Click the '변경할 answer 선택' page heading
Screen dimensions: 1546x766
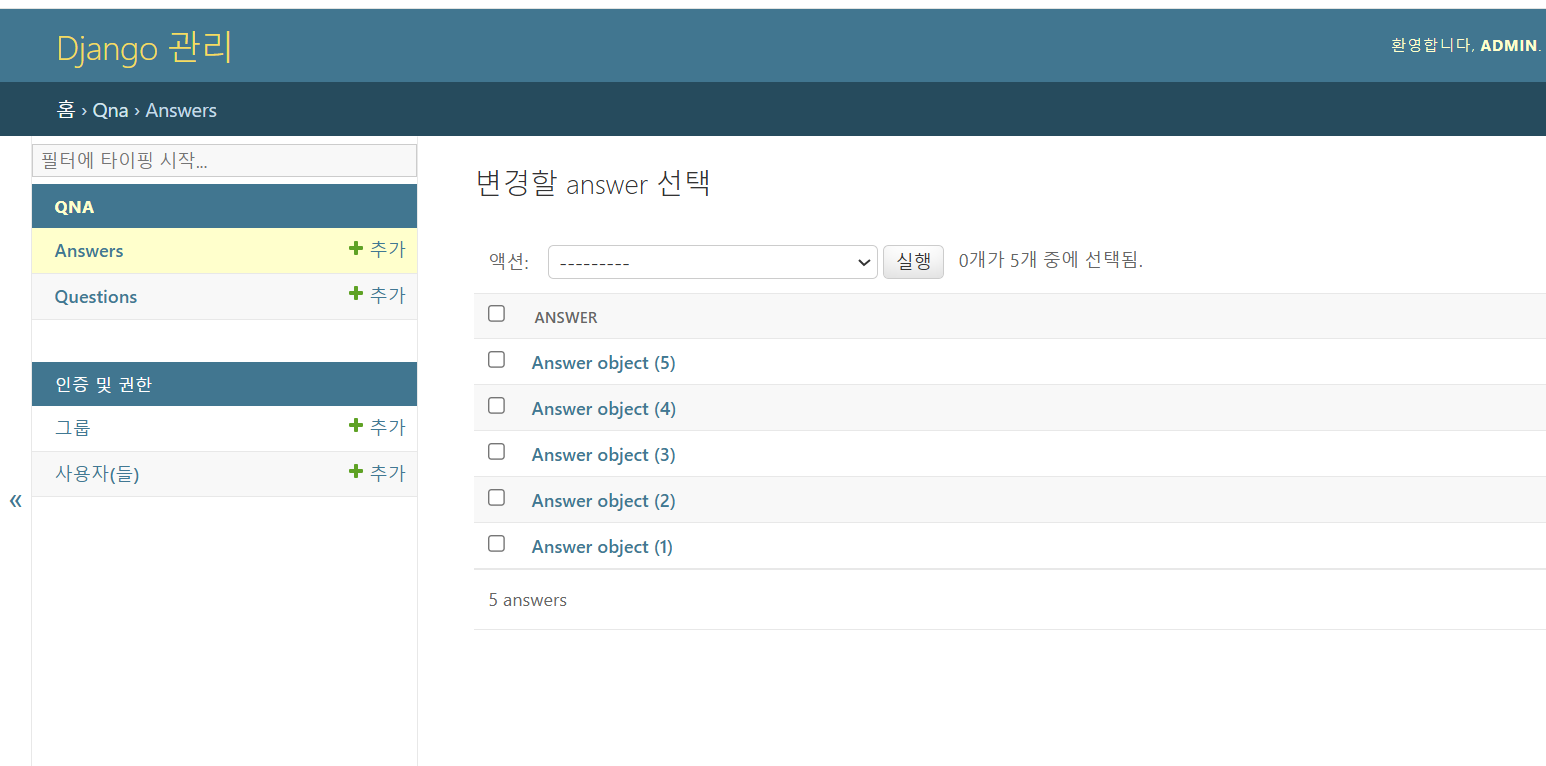(593, 183)
